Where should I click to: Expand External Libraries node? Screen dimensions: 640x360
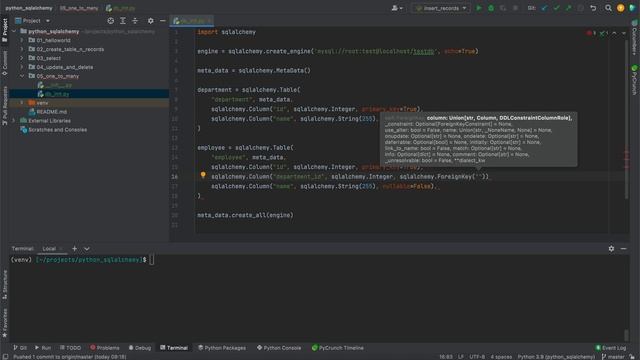point(14,121)
